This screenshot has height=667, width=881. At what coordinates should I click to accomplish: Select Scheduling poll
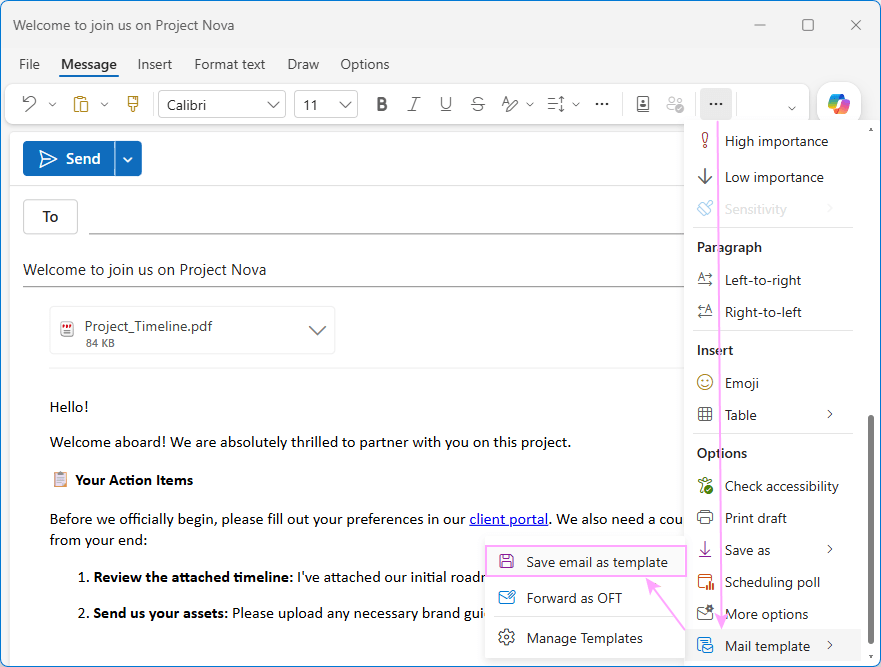773,582
